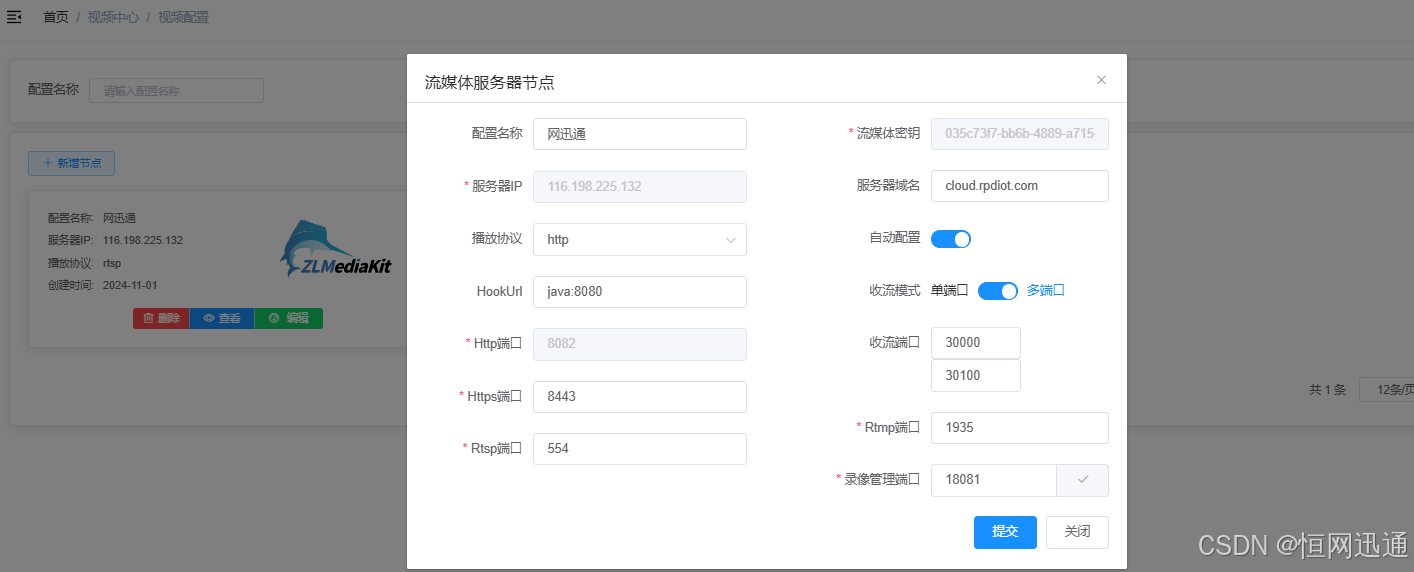Screen dimensions: 1414x572
Task: Click the 共 1 条 total count
Action: [1328, 389]
